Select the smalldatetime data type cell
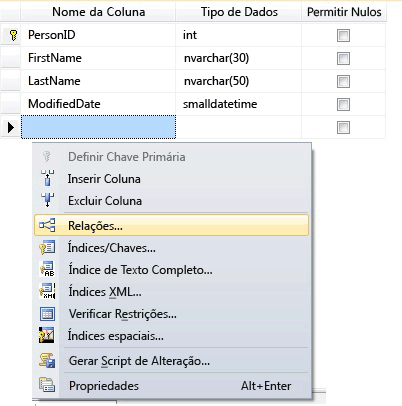Screen dimensions: 402x406 pyautogui.click(x=238, y=104)
